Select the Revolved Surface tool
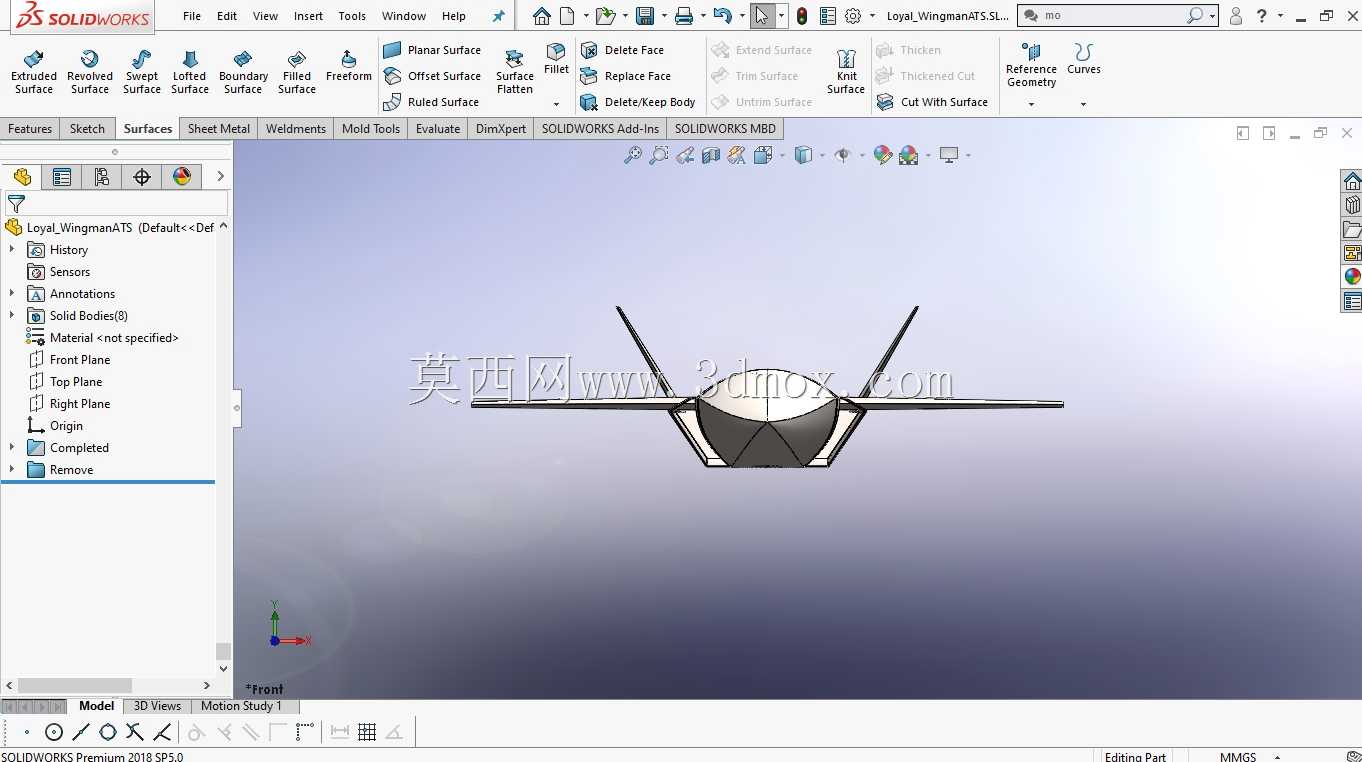 [x=90, y=72]
